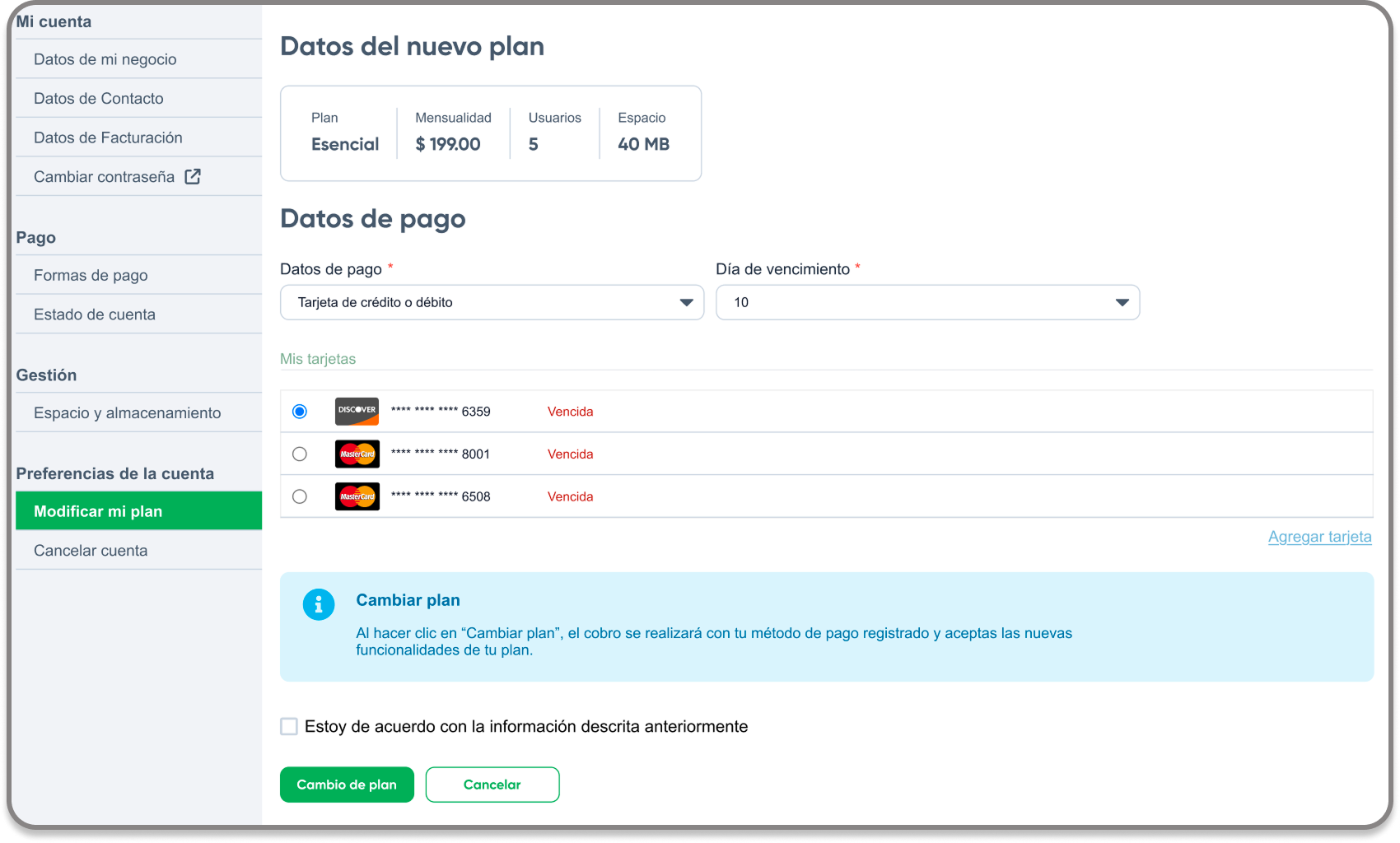Open Datos de mi negocio in sidebar
Viewport: 1400px width, 843px height.
pos(138,59)
